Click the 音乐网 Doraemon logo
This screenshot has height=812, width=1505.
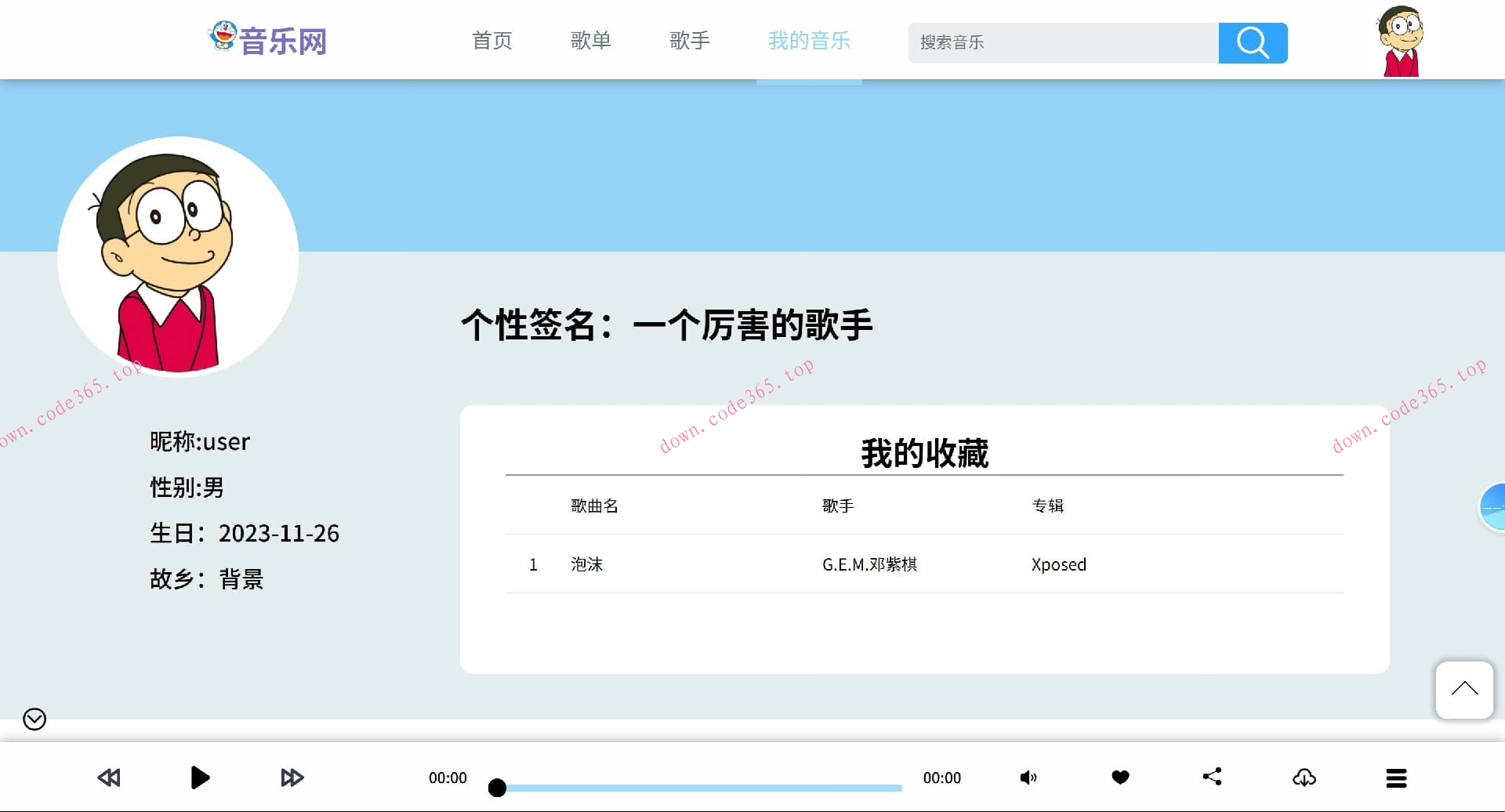click(x=267, y=40)
